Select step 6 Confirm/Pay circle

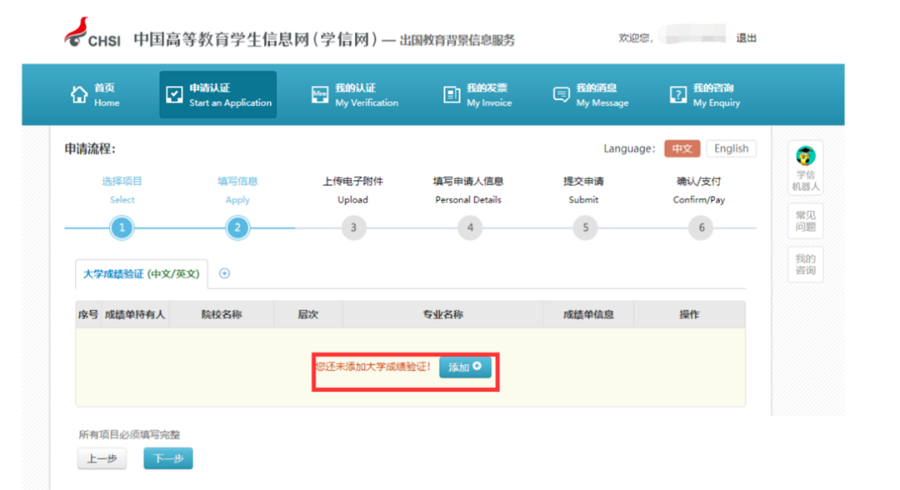click(701, 228)
